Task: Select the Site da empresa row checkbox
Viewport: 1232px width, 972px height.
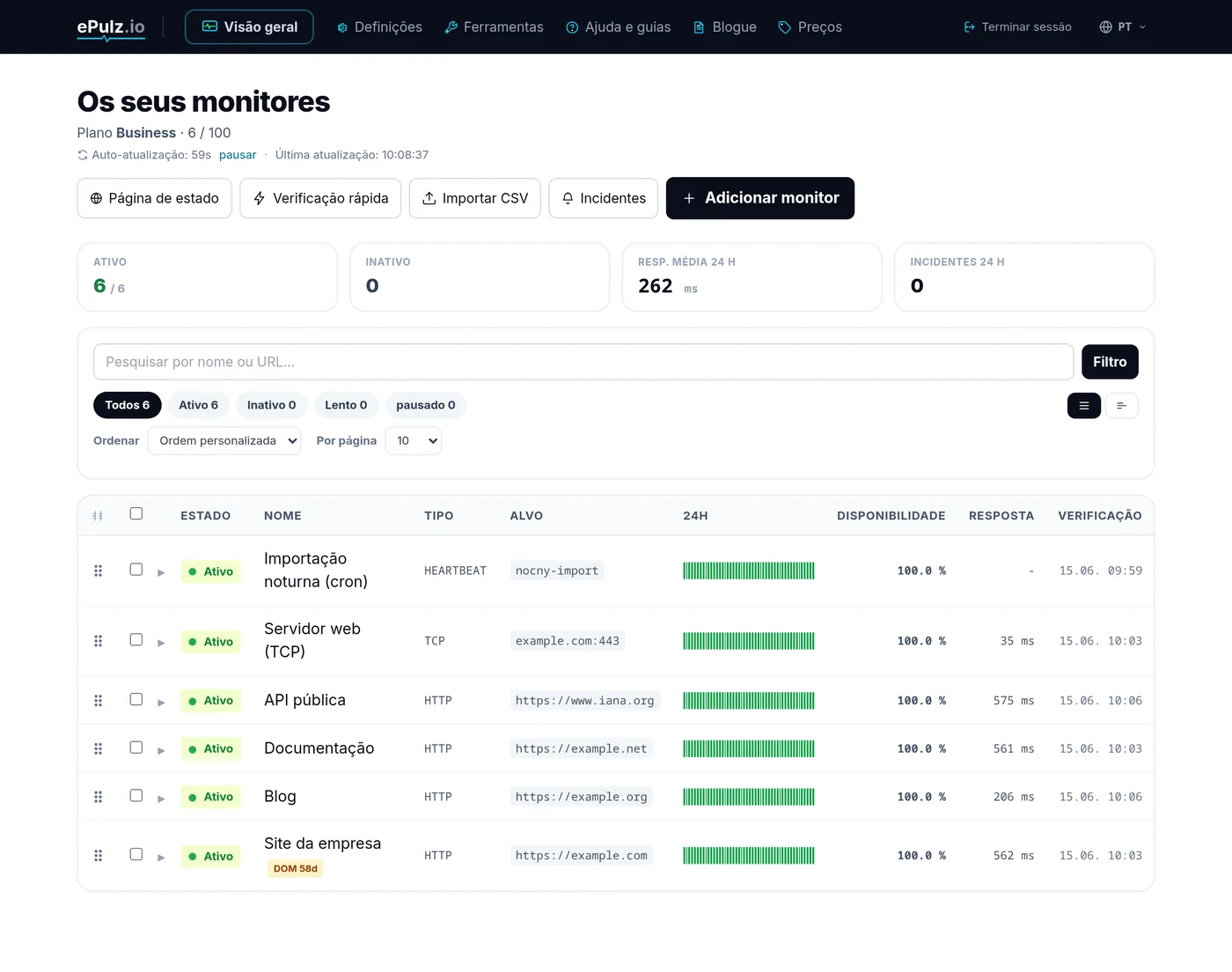Action: [136, 854]
